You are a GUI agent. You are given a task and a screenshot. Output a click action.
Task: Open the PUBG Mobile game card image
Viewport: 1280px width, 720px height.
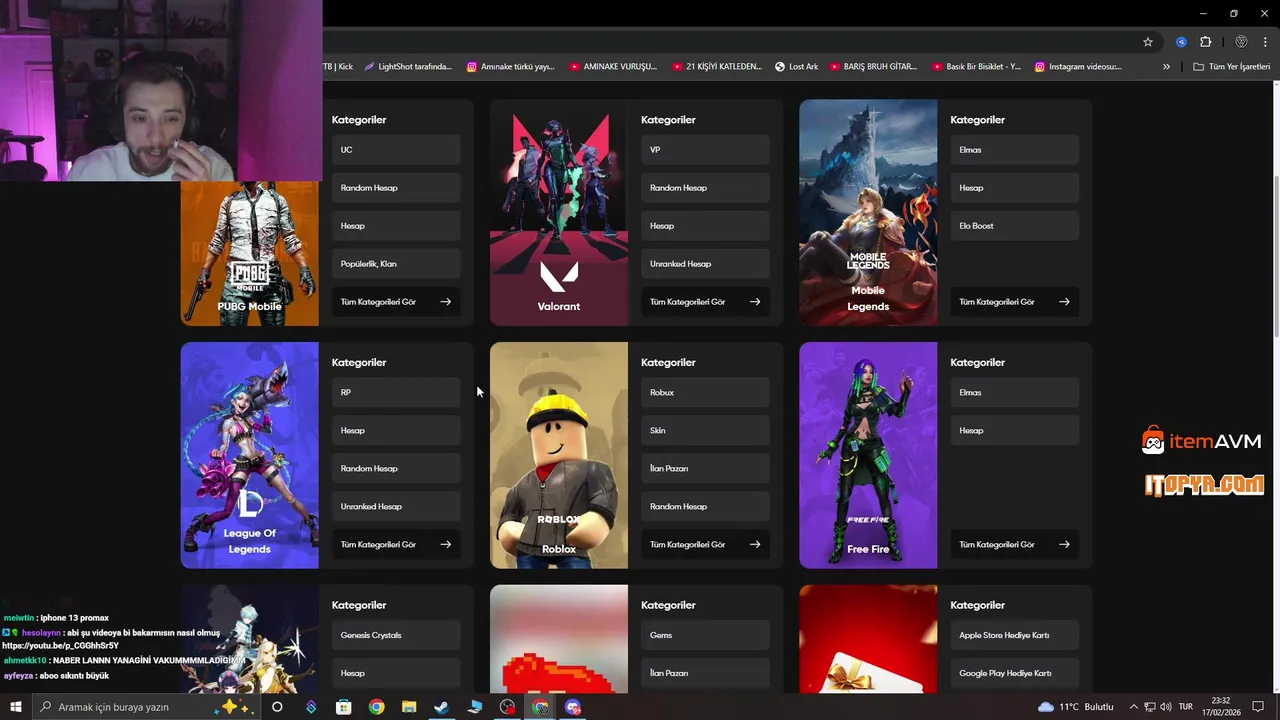point(250,253)
